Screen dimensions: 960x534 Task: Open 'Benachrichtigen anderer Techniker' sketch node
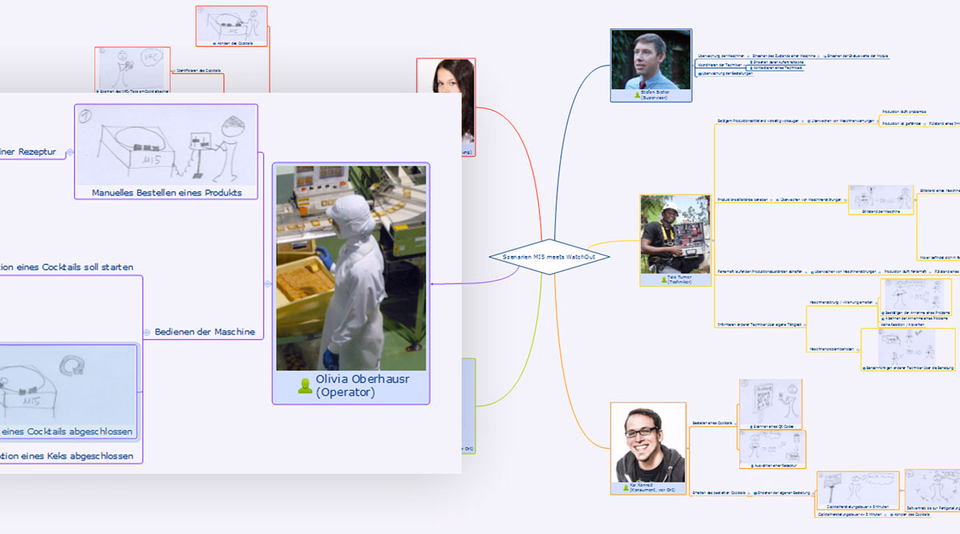(908, 350)
